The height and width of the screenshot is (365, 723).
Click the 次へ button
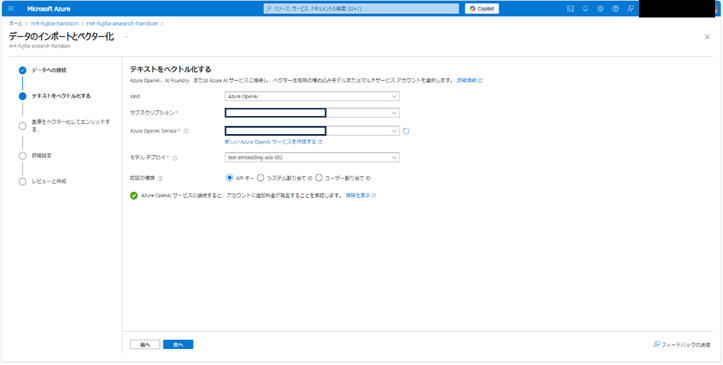pos(178,344)
